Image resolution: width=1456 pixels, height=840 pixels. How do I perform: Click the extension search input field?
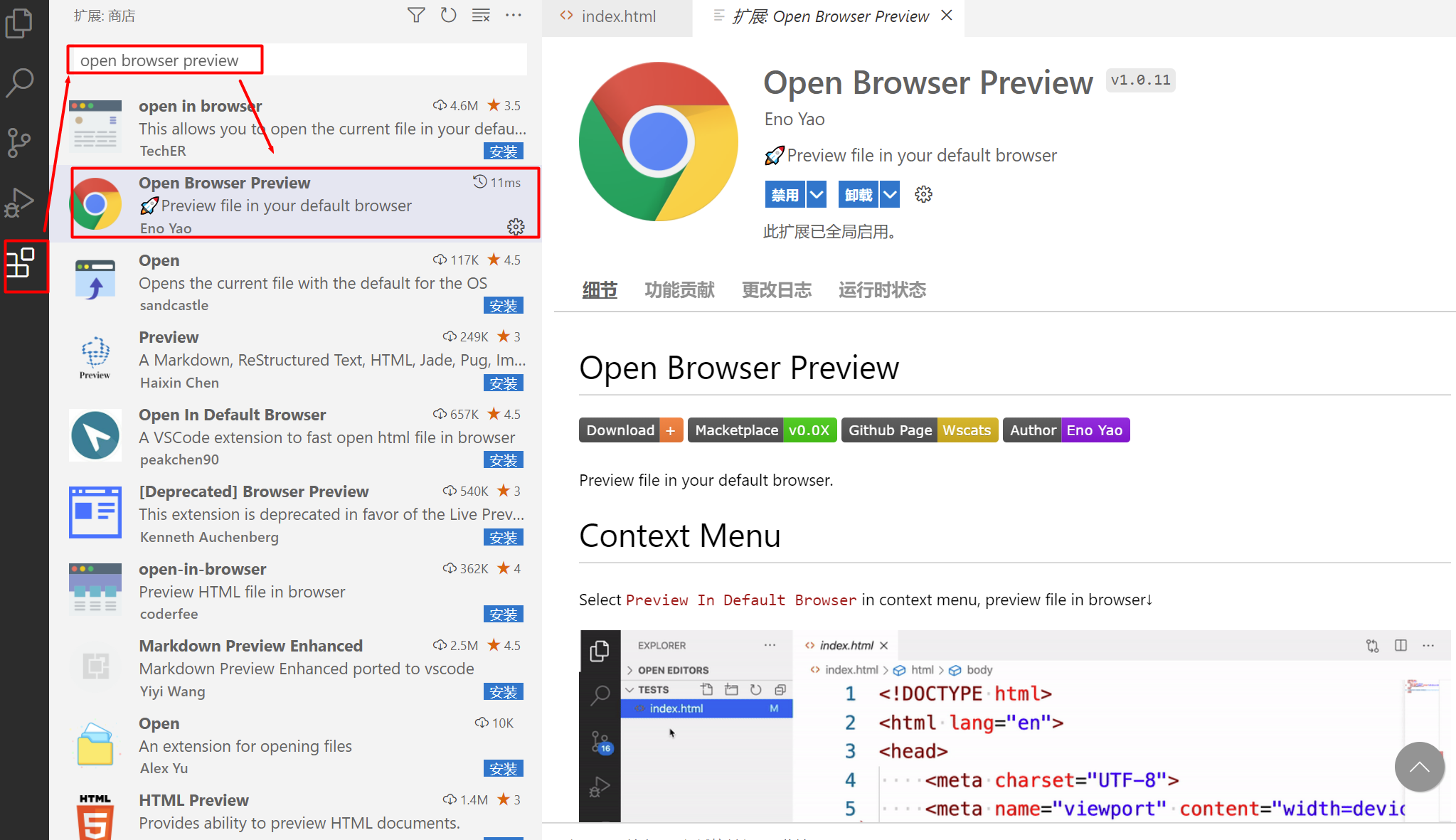click(299, 60)
